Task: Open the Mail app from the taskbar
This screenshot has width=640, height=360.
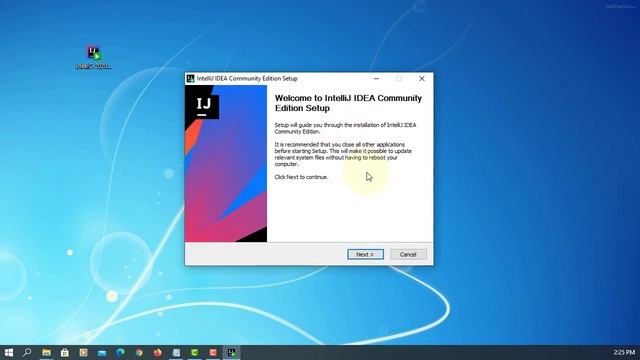Action: click(102, 352)
